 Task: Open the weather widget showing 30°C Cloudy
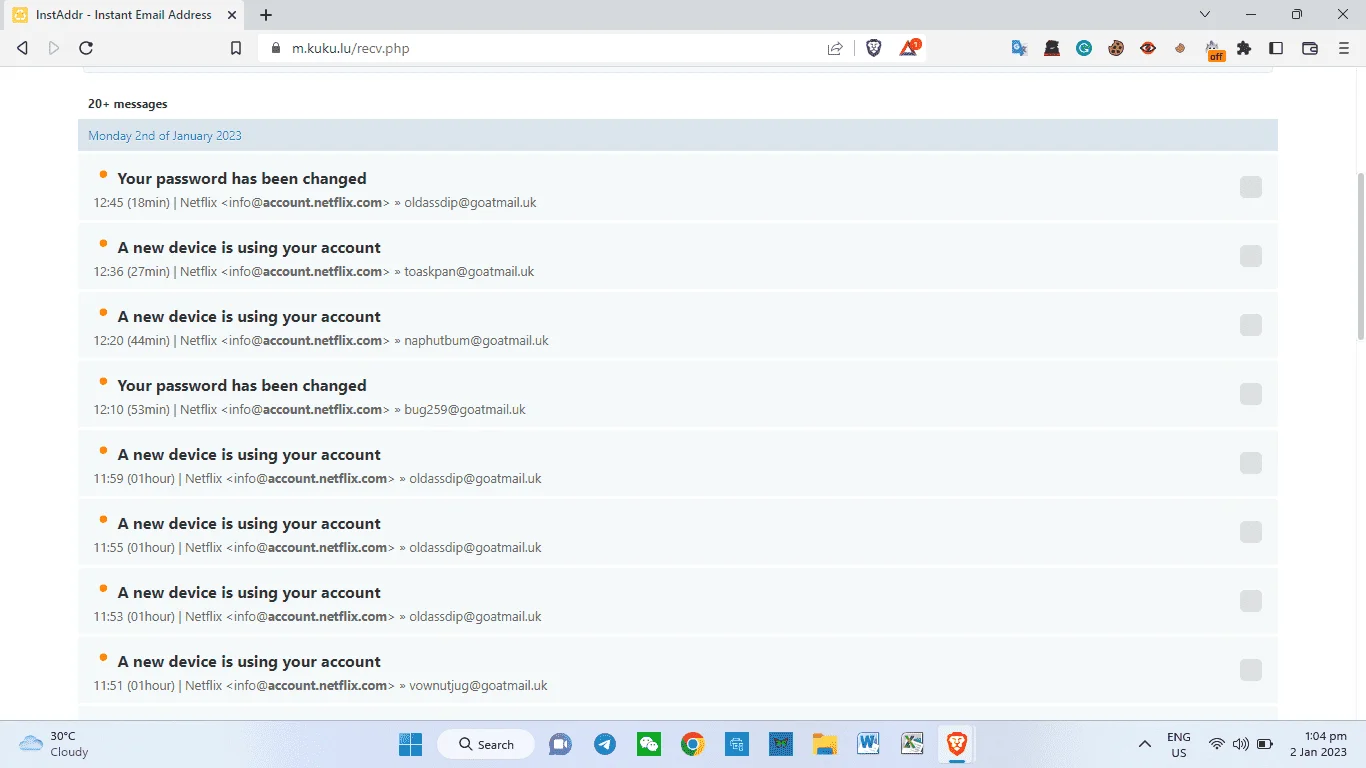click(54, 744)
